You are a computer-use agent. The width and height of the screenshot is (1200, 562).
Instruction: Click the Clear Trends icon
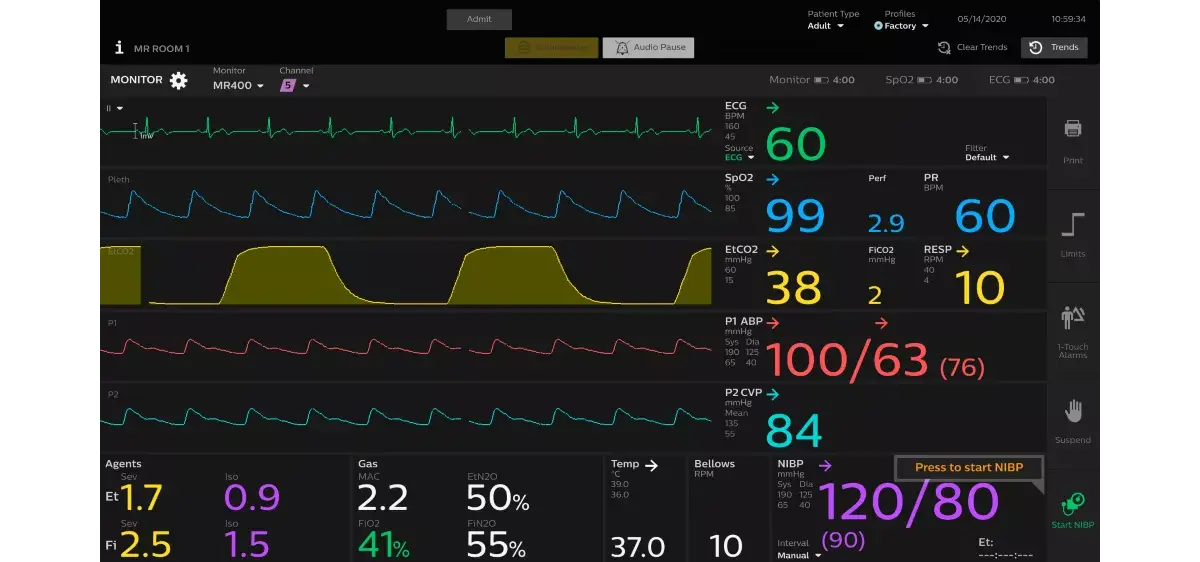click(x=944, y=48)
